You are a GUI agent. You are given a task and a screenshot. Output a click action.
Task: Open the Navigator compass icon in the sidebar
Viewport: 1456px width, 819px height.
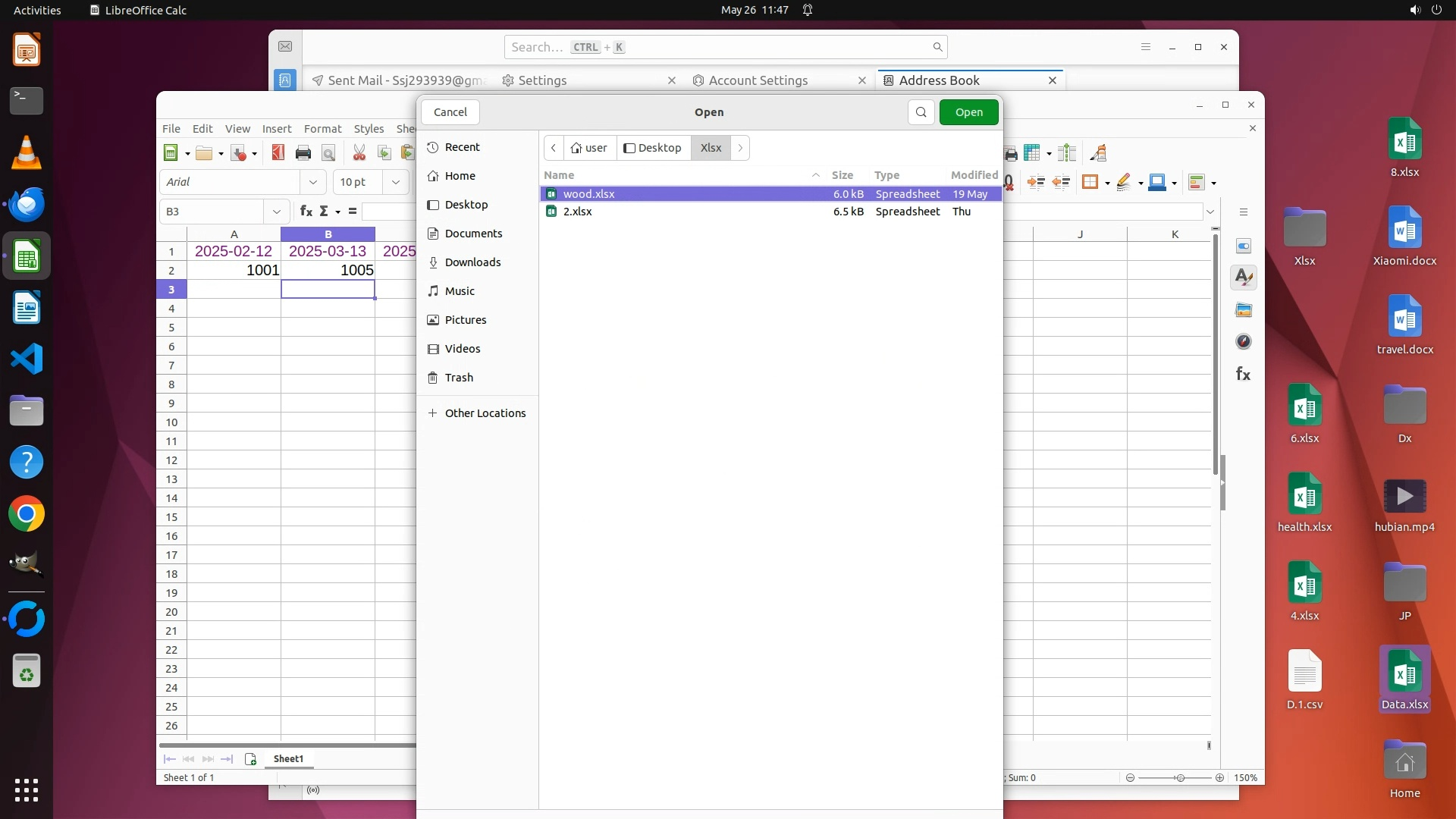pyautogui.click(x=1244, y=341)
